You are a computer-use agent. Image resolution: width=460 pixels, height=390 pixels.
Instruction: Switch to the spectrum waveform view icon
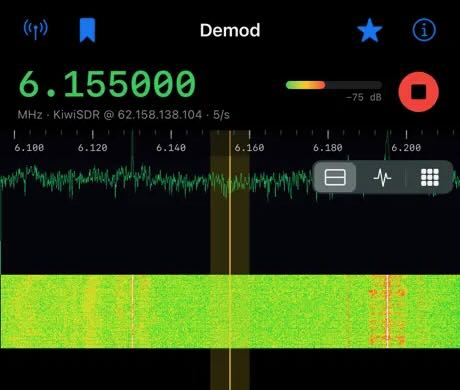(382, 177)
